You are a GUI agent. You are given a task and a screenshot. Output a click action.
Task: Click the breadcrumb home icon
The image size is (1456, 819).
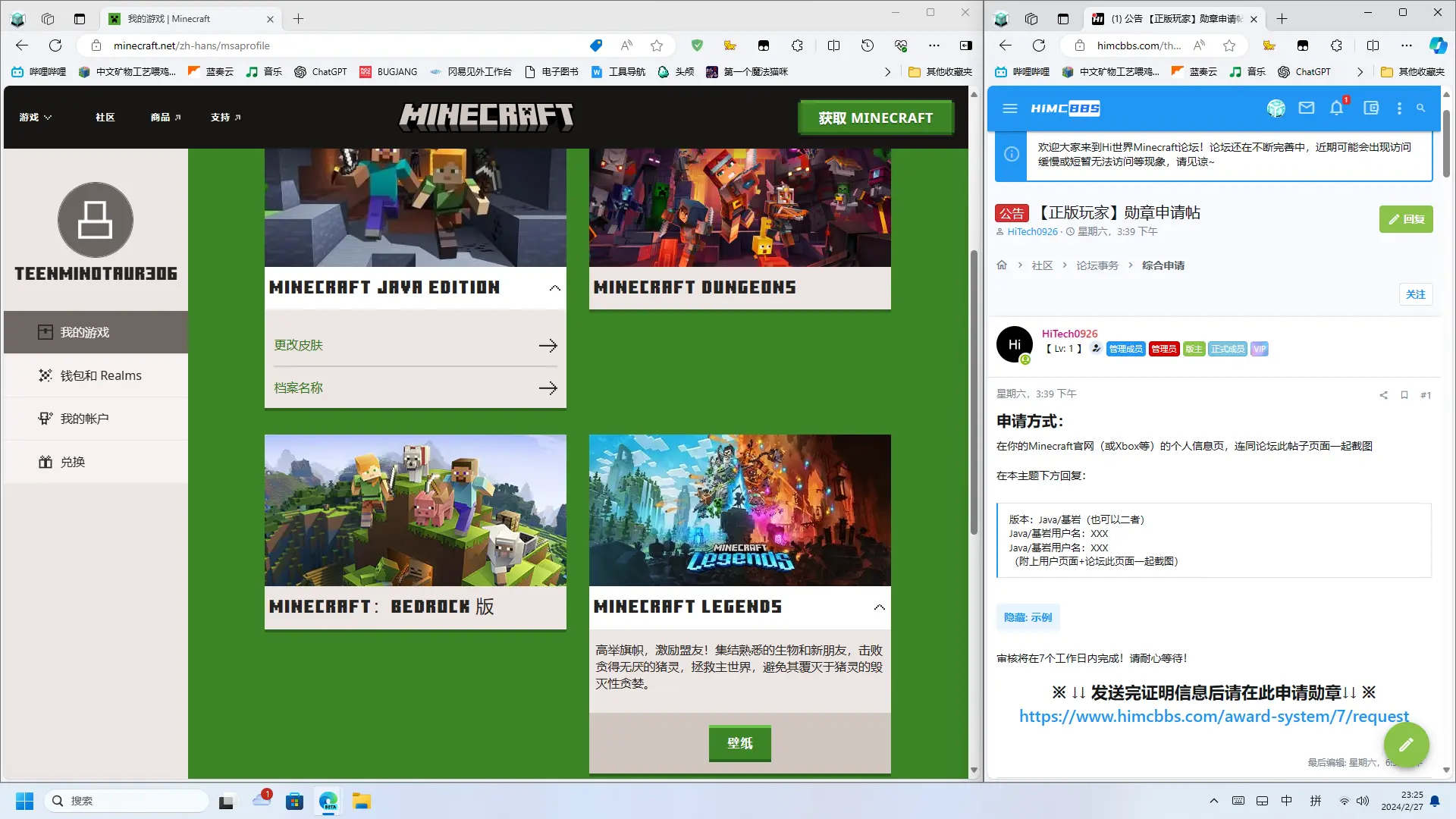[x=1002, y=265]
